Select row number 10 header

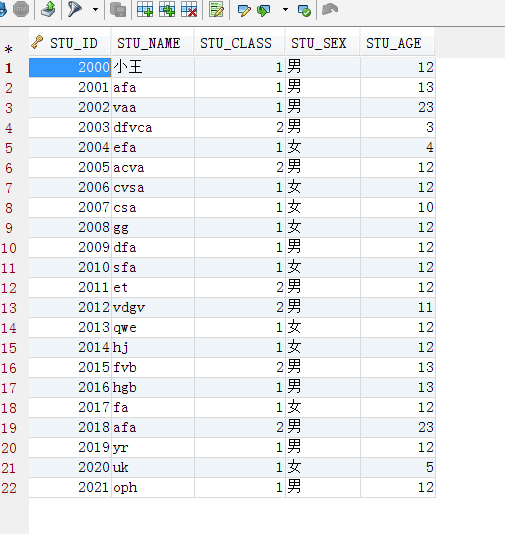point(9,248)
